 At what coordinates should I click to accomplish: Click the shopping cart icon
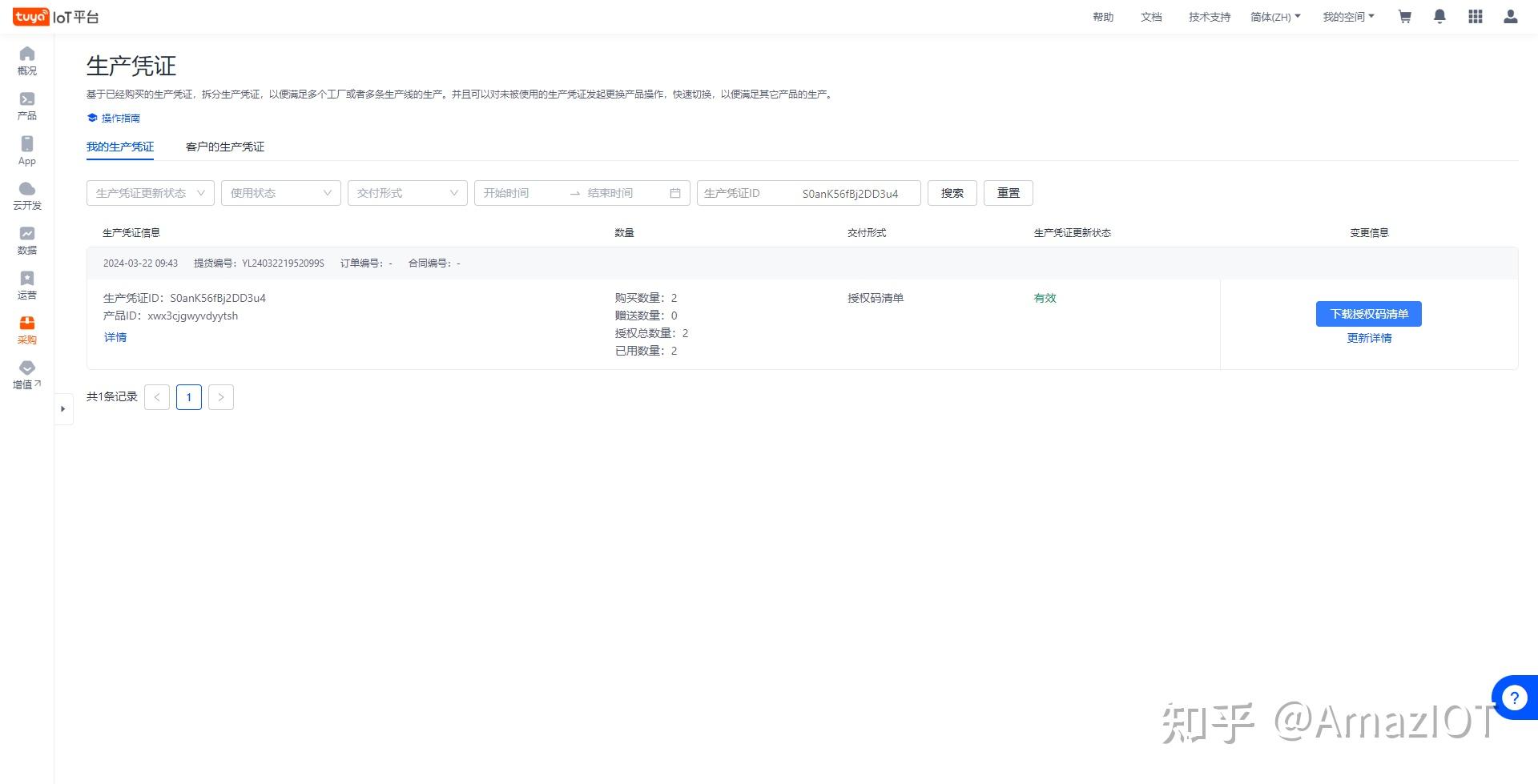(x=1404, y=16)
